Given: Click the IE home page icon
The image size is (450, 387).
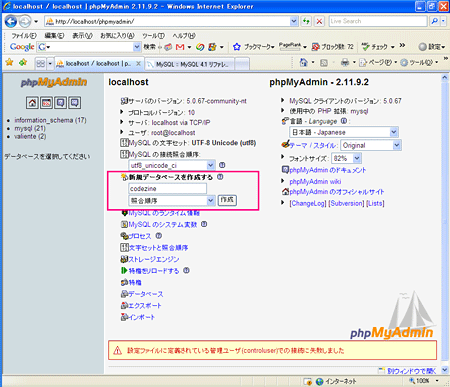Looking at the screenshot, I should pyautogui.click(x=303, y=62).
